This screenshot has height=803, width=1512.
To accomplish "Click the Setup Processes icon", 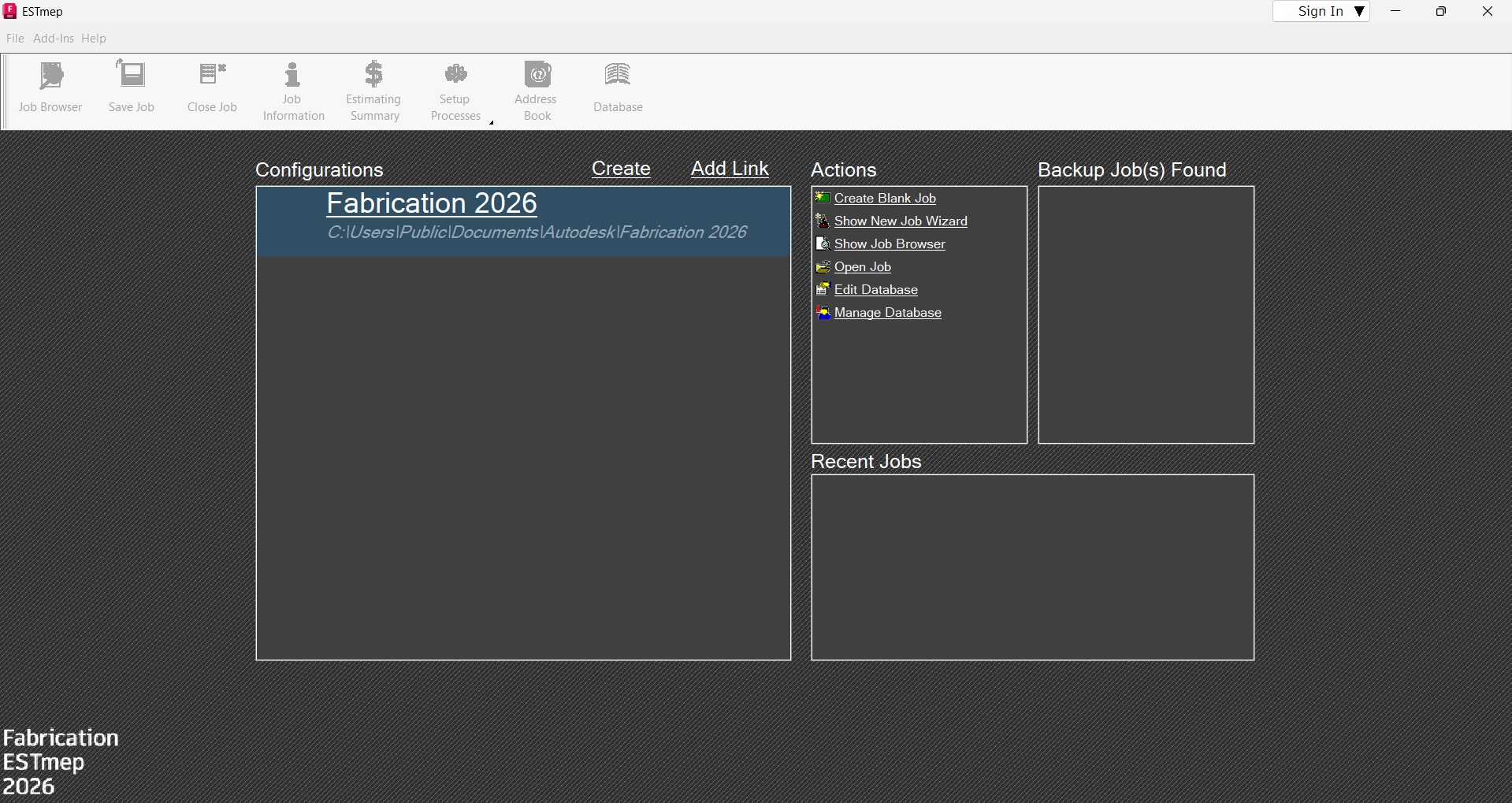I will (455, 76).
